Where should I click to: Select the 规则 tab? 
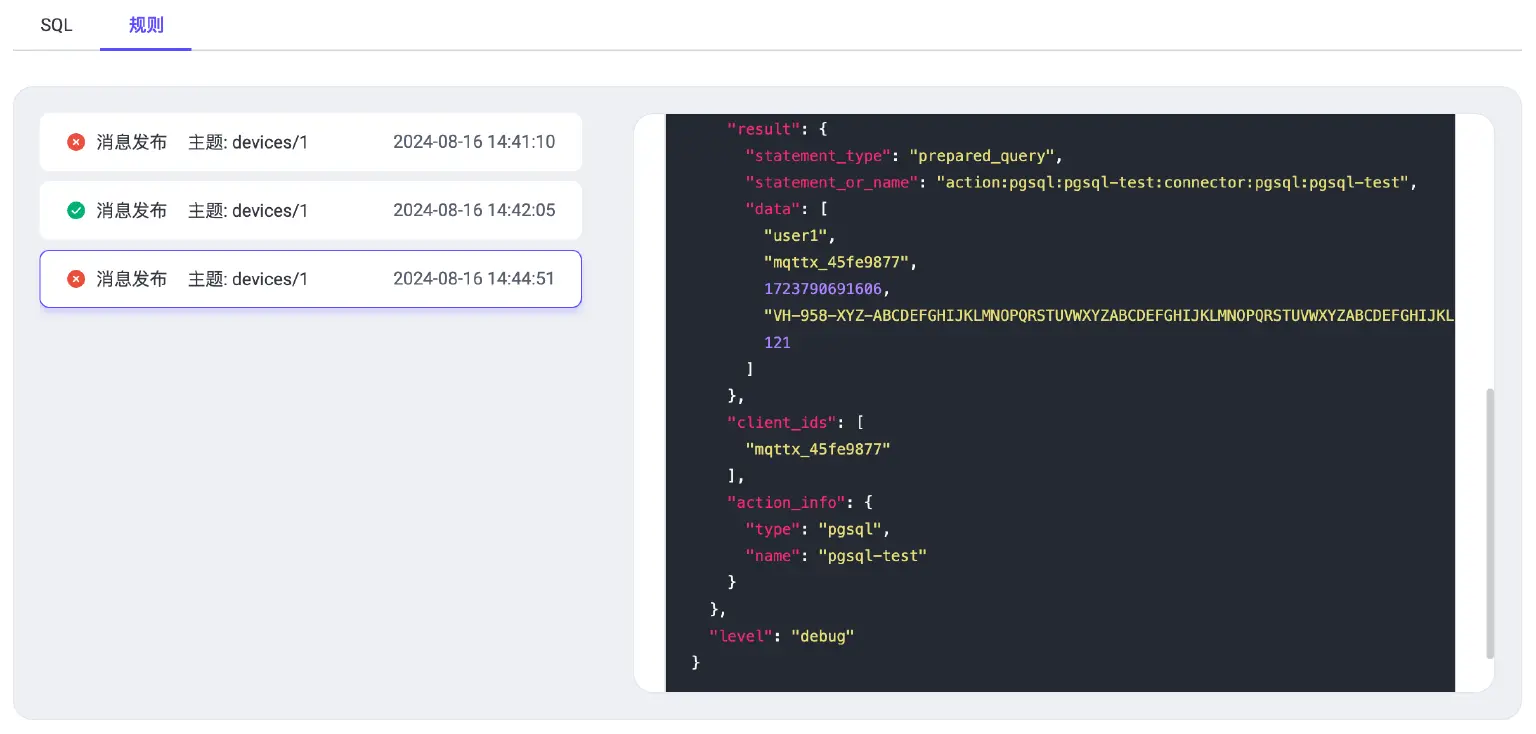pos(146,25)
